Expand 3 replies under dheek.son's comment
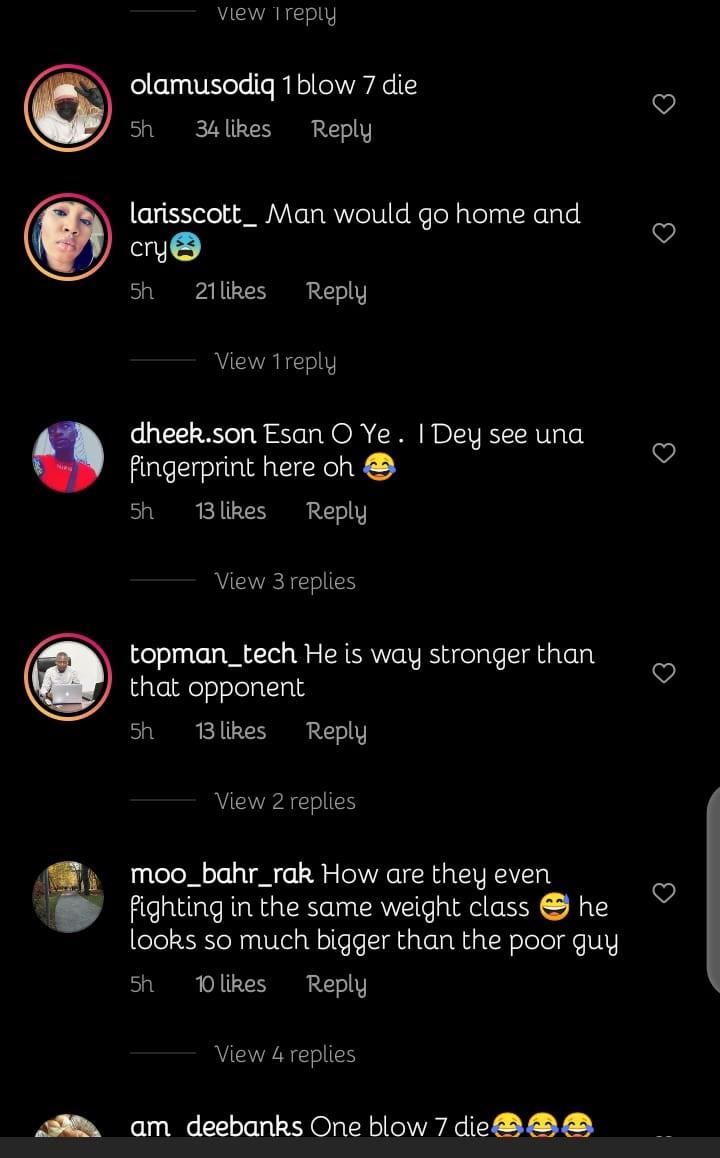This screenshot has height=1158, width=720. point(285,581)
